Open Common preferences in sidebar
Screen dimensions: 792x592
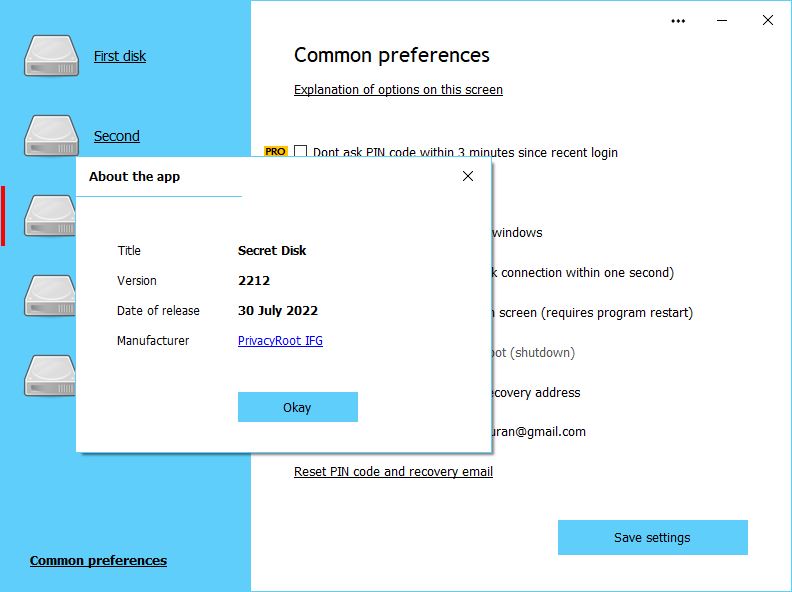click(98, 561)
